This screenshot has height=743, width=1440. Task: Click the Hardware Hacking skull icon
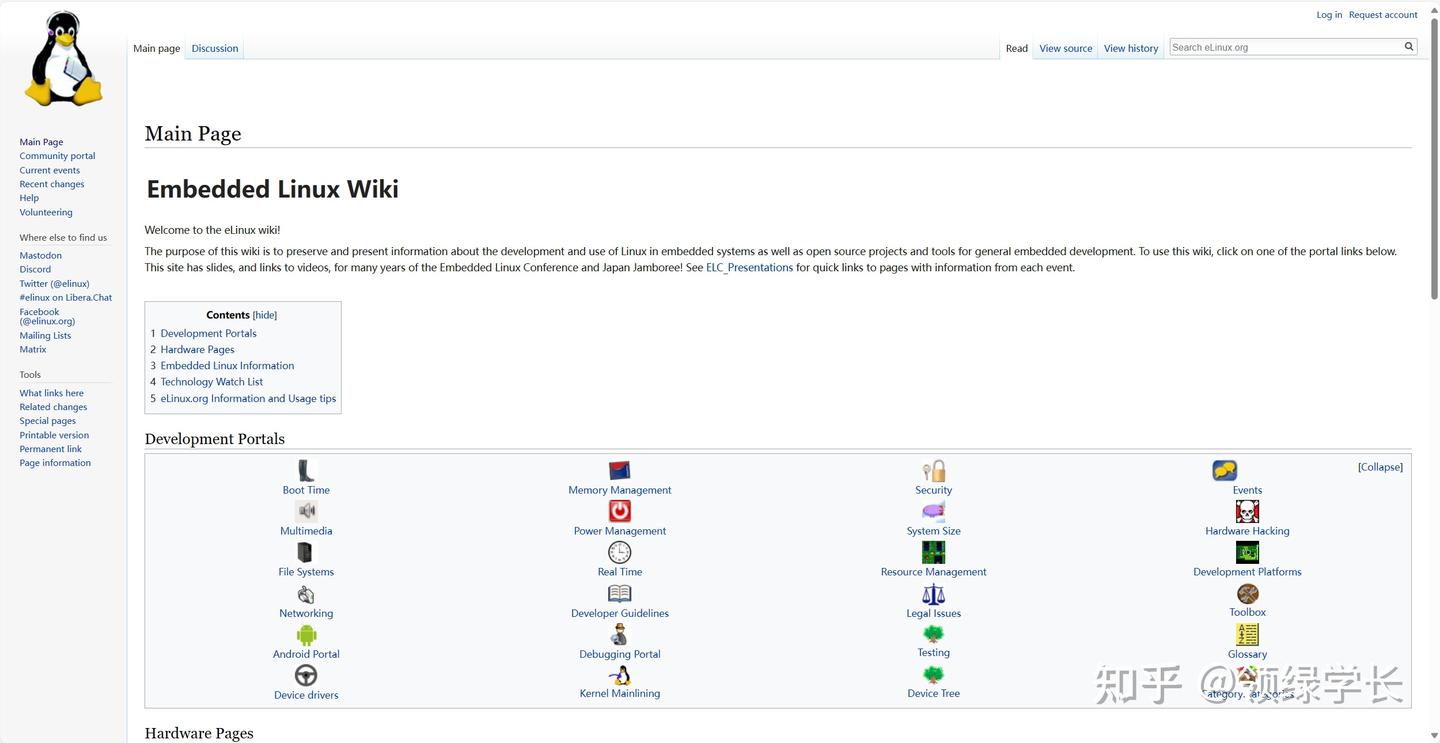[x=1247, y=512]
